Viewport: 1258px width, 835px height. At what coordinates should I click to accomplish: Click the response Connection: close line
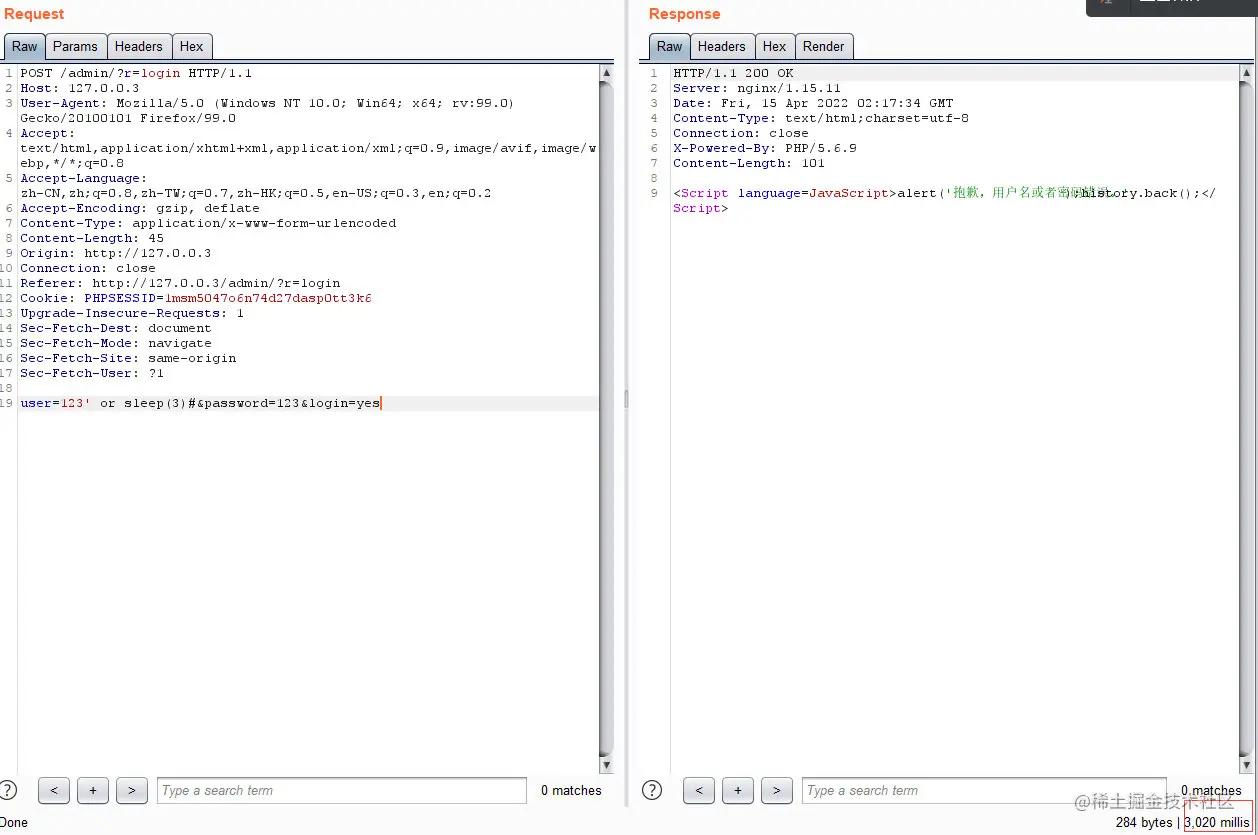pos(741,133)
